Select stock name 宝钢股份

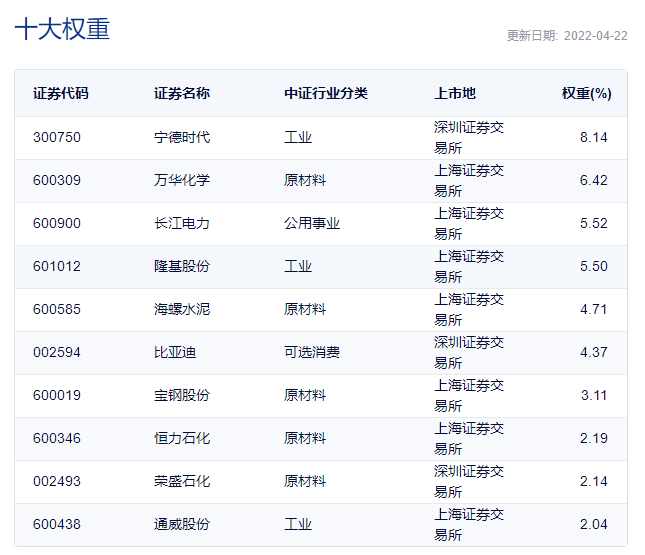tap(182, 395)
